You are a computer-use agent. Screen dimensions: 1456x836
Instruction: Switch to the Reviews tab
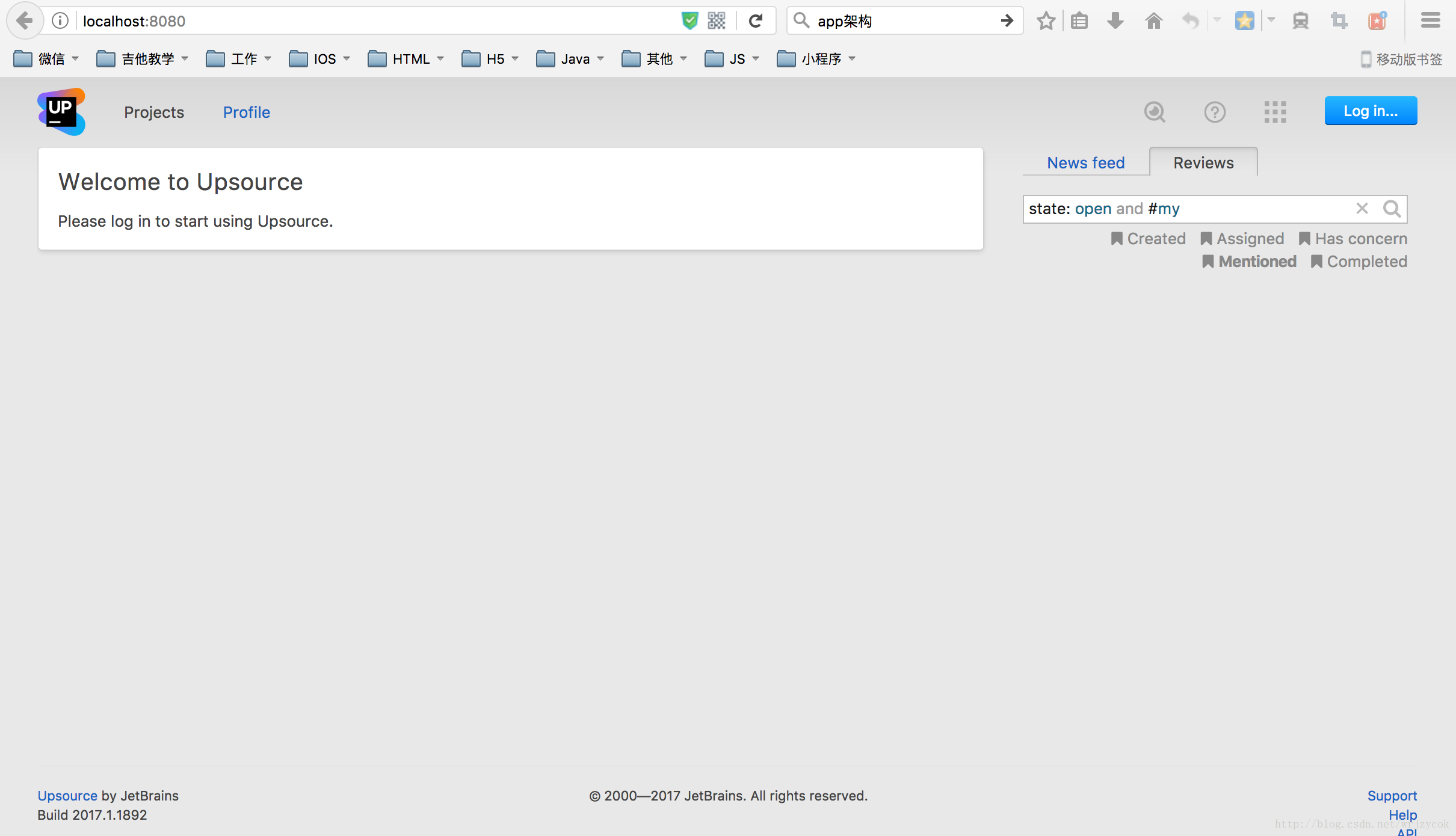coord(1203,162)
